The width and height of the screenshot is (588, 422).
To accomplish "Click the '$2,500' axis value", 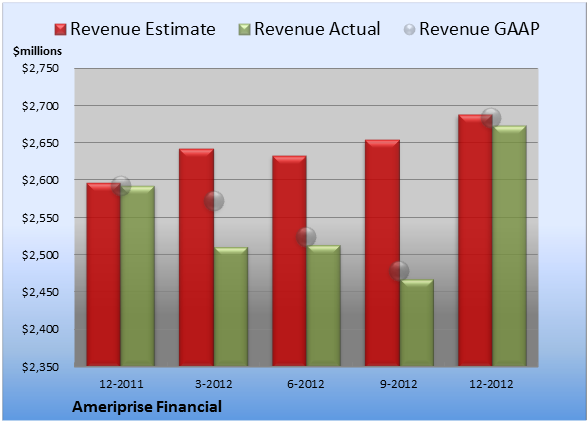I will point(40,255).
